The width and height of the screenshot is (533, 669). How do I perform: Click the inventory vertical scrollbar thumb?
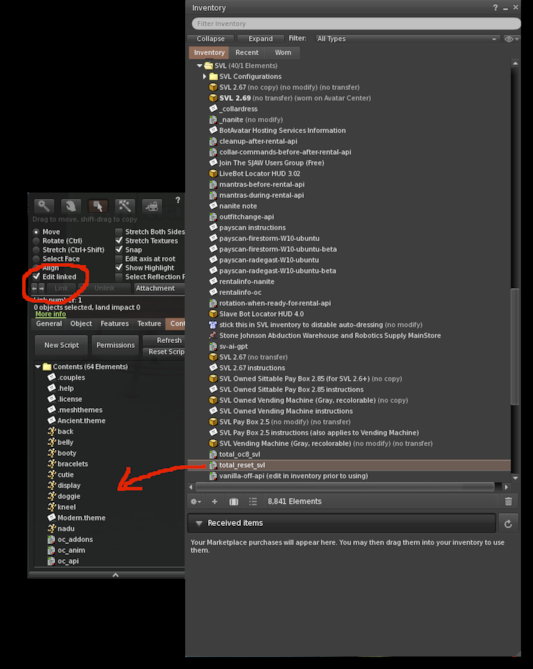(515, 346)
